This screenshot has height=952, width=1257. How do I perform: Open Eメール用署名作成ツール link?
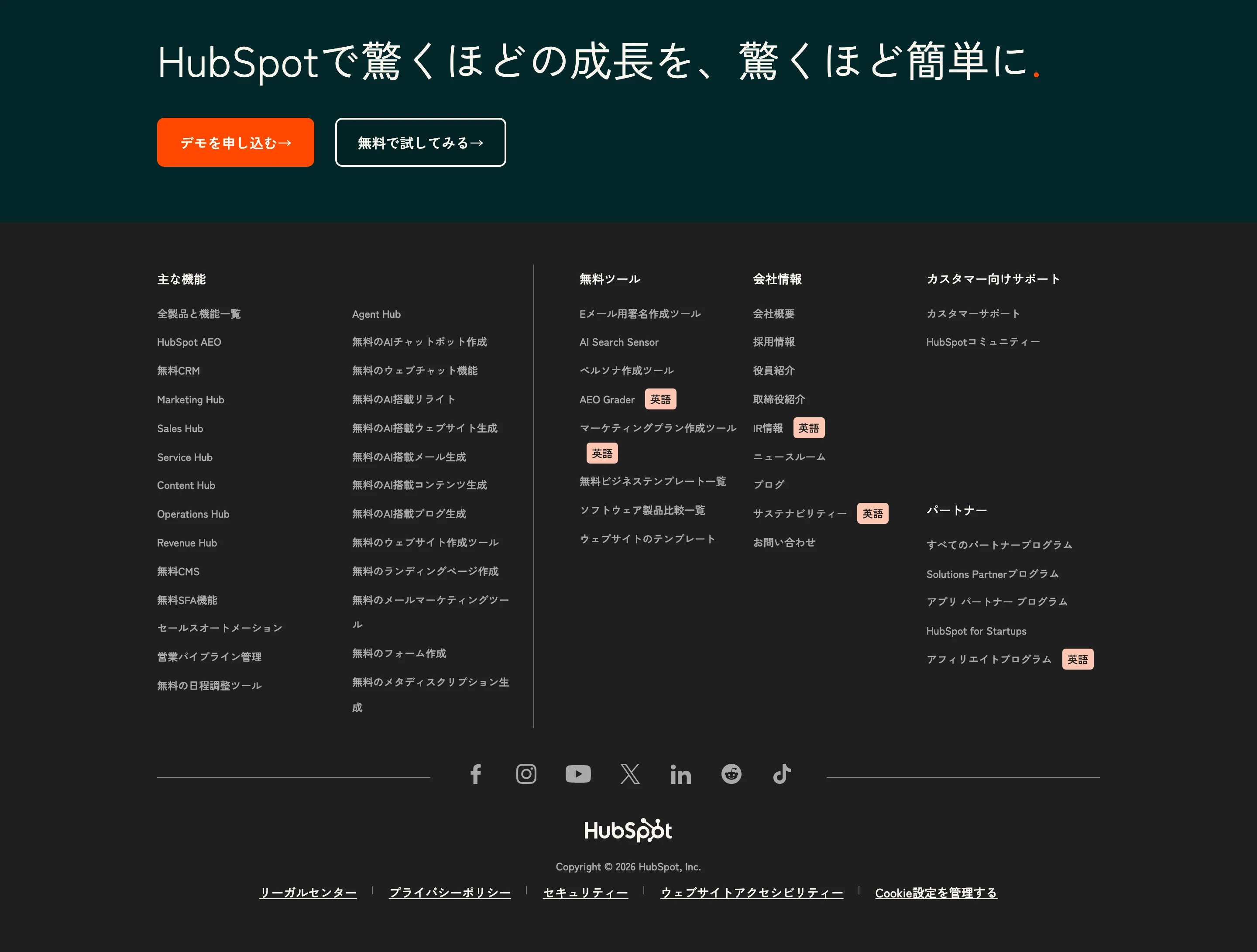tap(640, 314)
